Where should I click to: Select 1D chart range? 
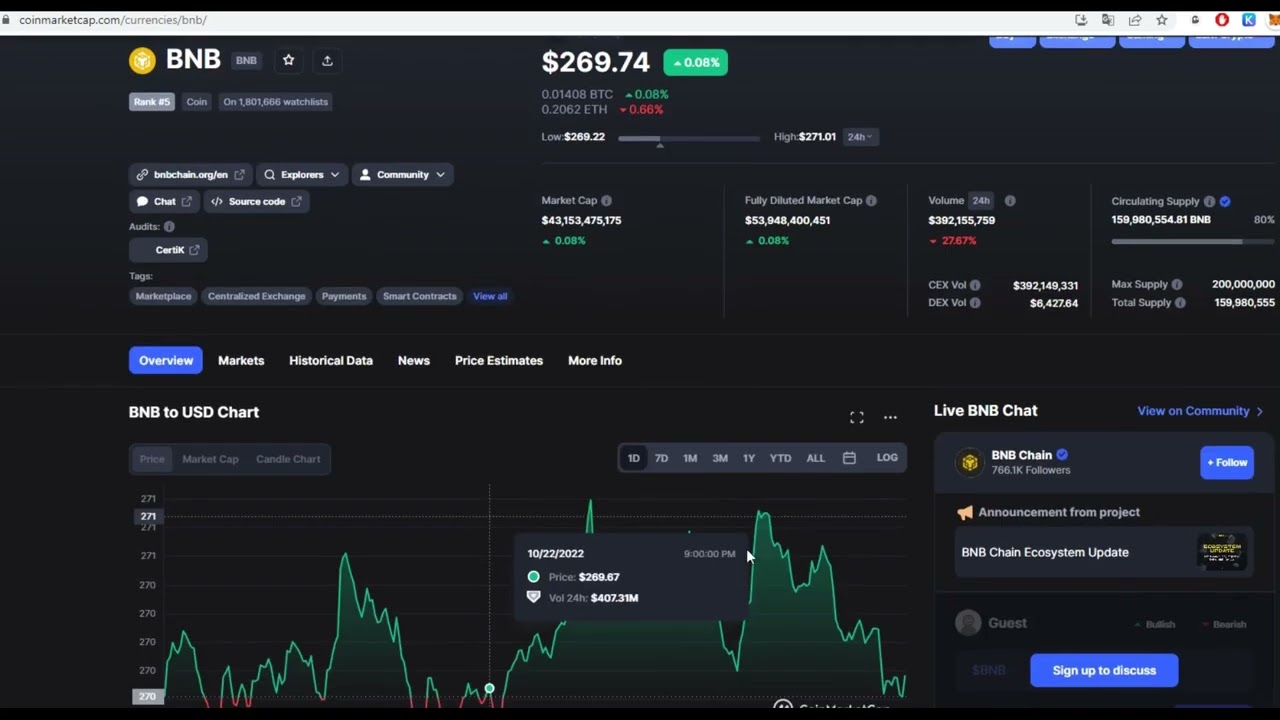633,458
